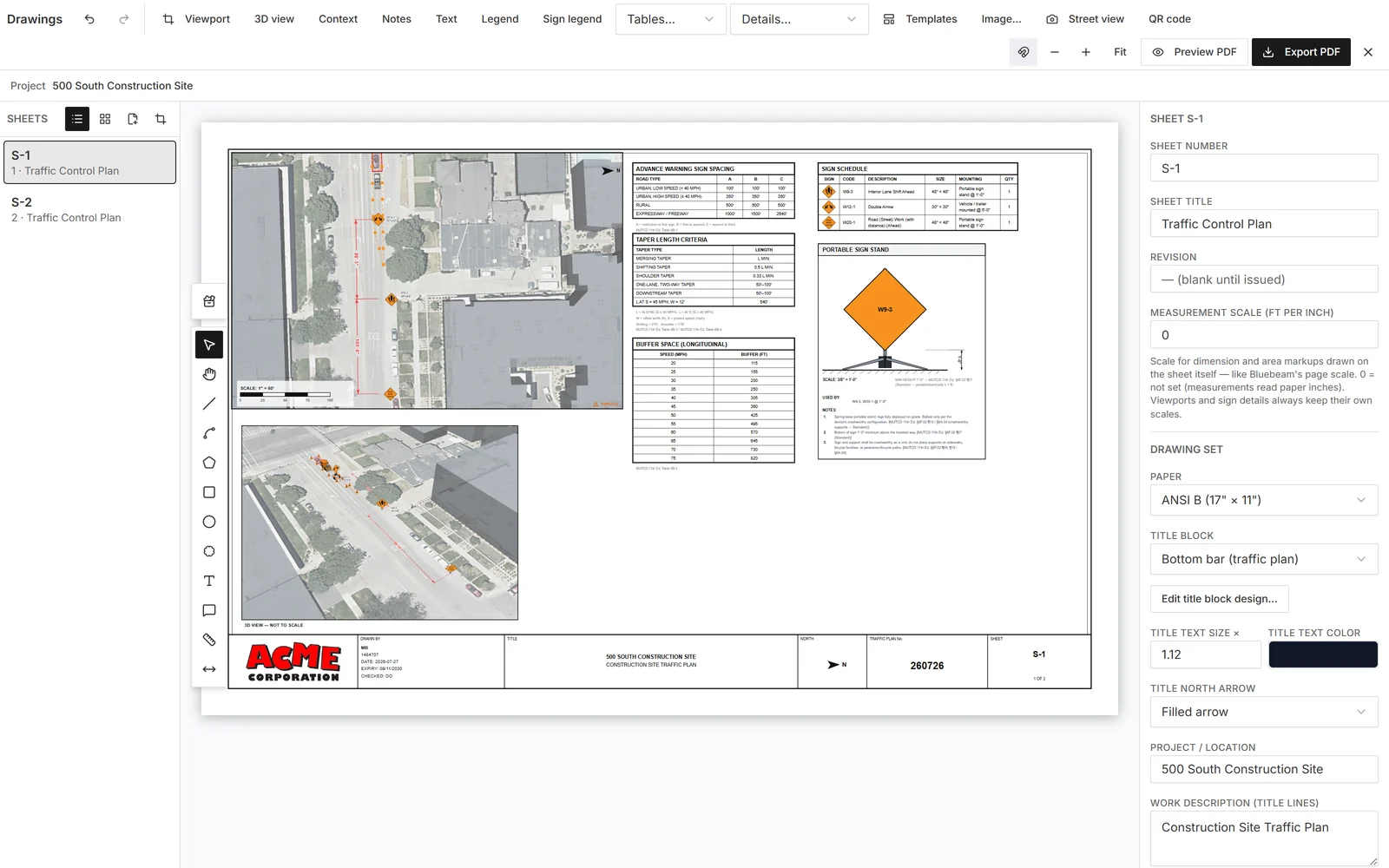Select the Ruler measure tool

(209, 640)
